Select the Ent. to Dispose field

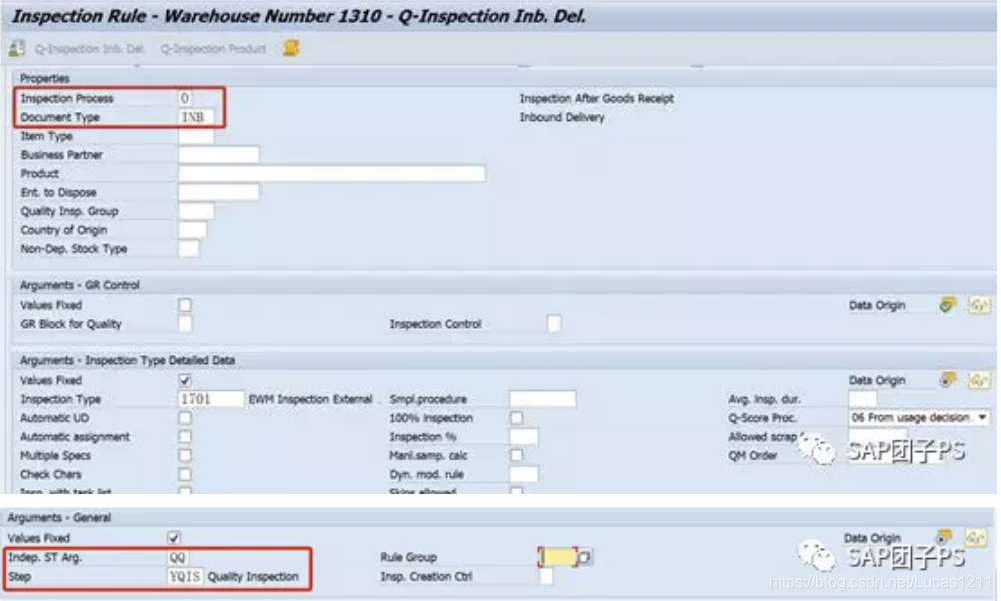(x=219, y=192)
